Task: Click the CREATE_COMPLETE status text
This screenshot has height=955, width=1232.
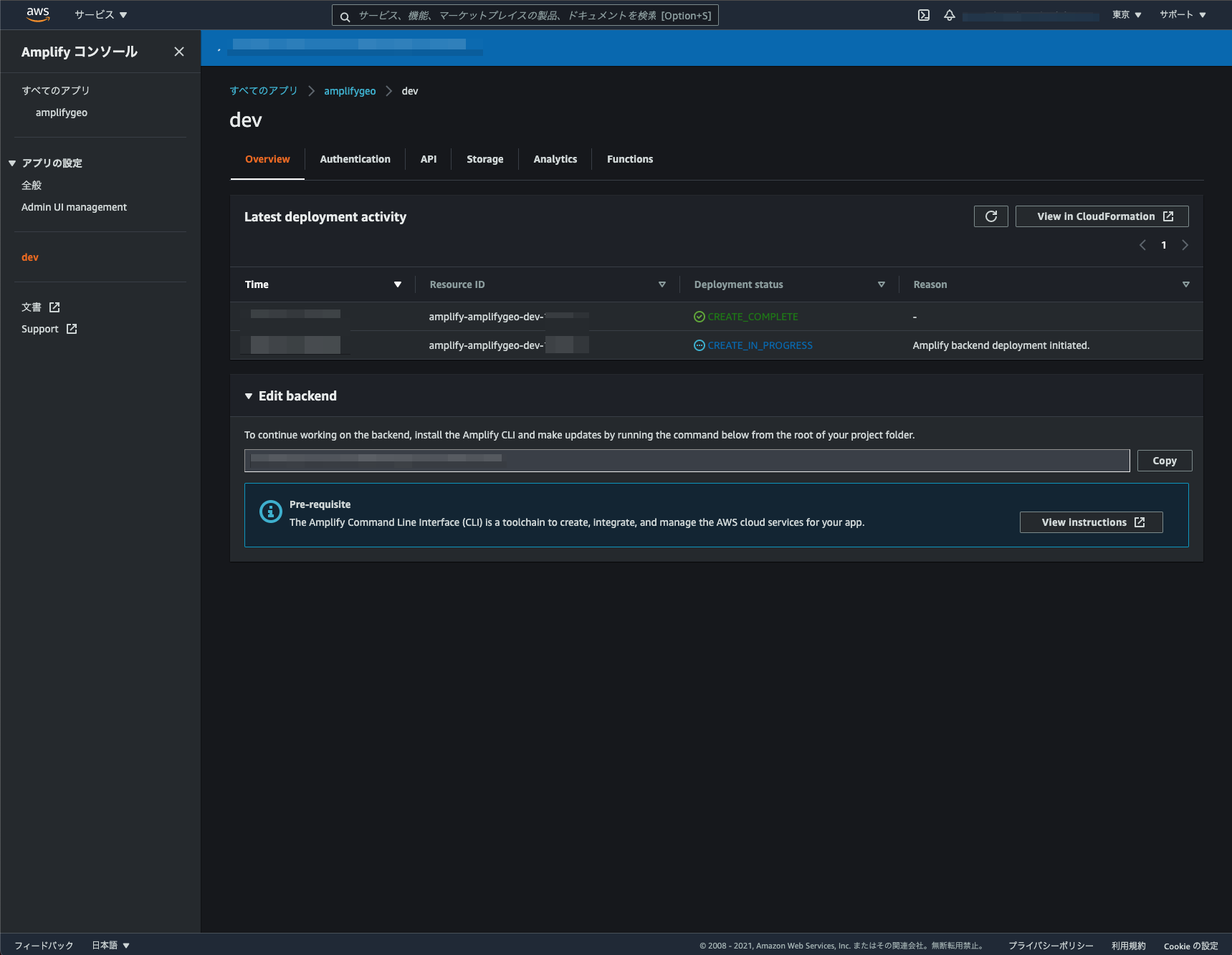Action: point(753,317)
